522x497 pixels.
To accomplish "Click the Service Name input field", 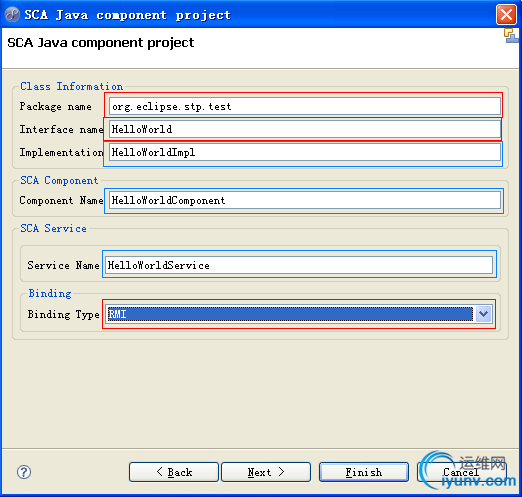I will (x=299, y=265).
